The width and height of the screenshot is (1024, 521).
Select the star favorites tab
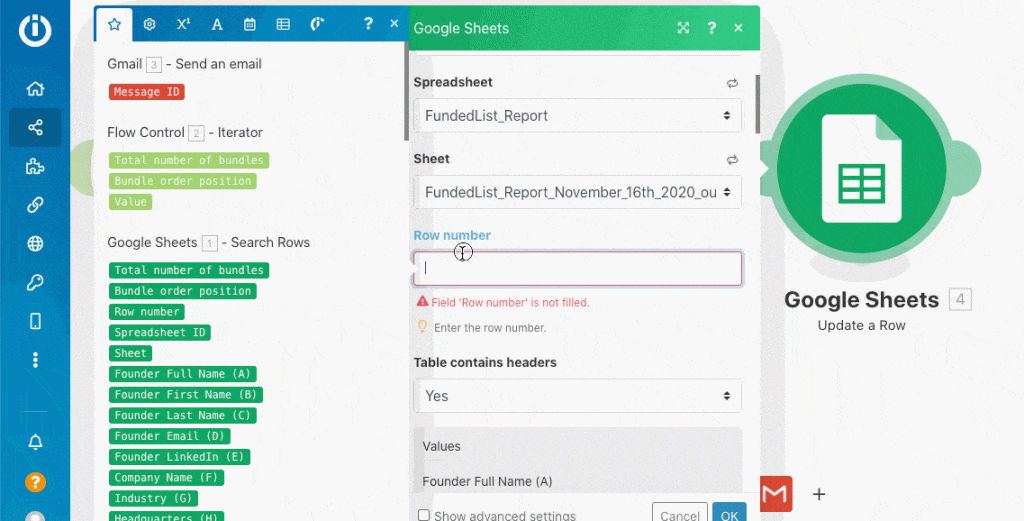point(114,24)
